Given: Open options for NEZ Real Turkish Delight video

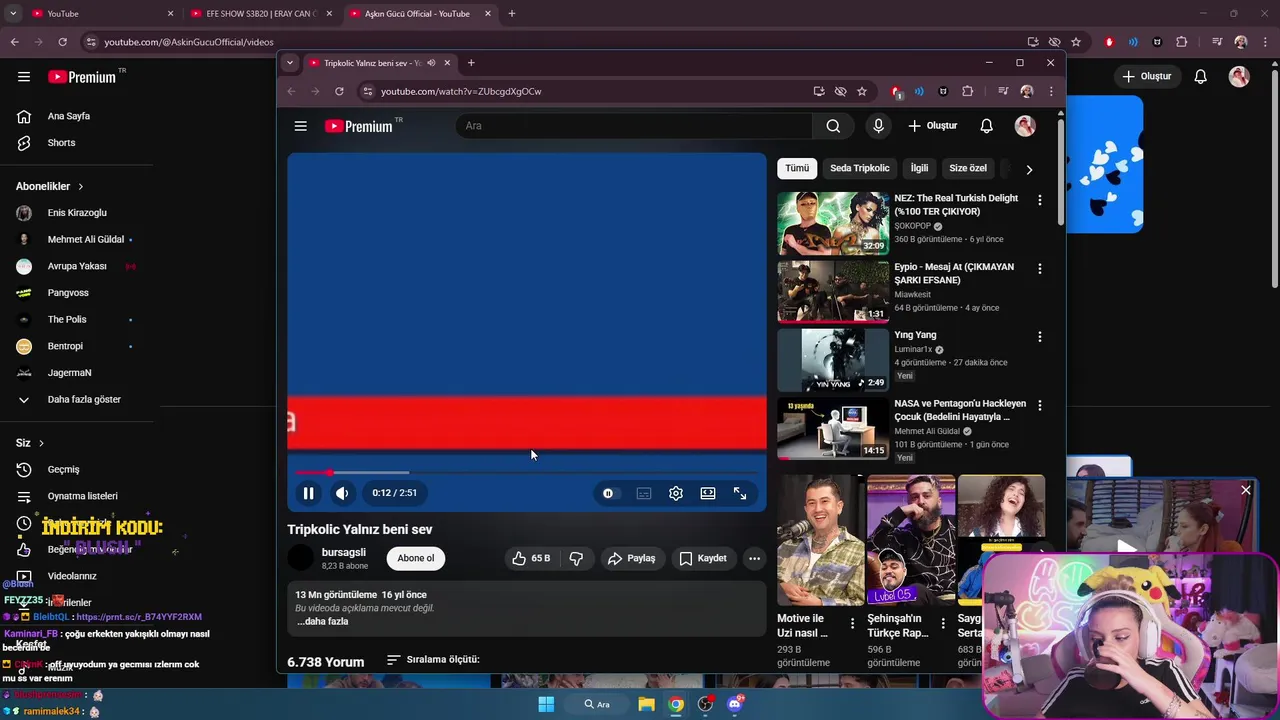Looking at the screenshot, I should (x=1039, y=200).
